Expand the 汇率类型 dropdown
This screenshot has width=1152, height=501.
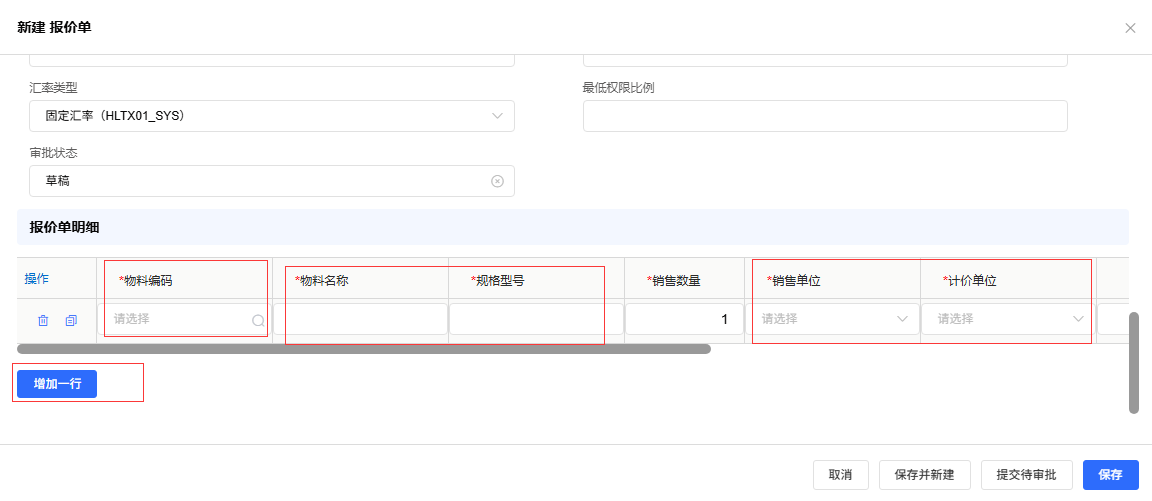click(497, 116)
